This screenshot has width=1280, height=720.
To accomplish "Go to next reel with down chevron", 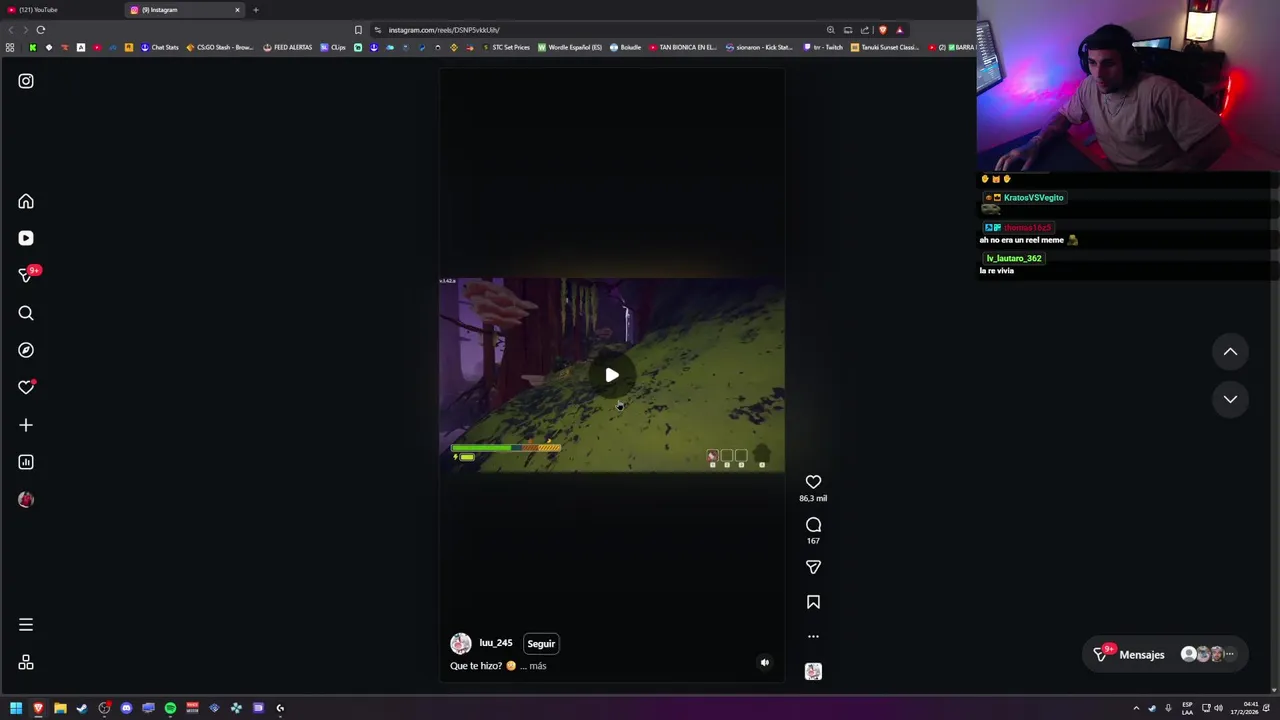I will [1230, 399].
